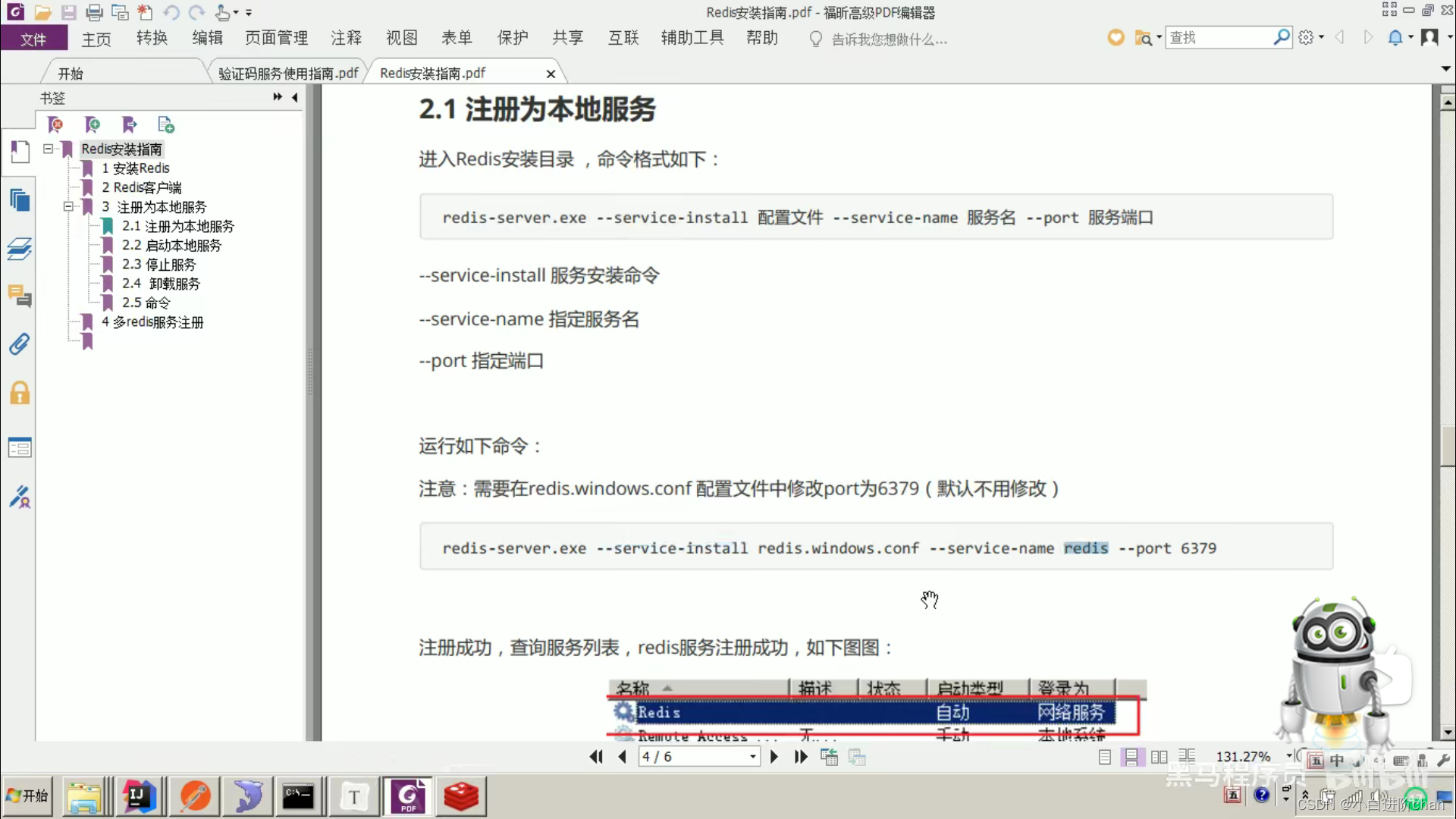Go to the previous page
1456x819 pixels.
[x=623, y=757]
